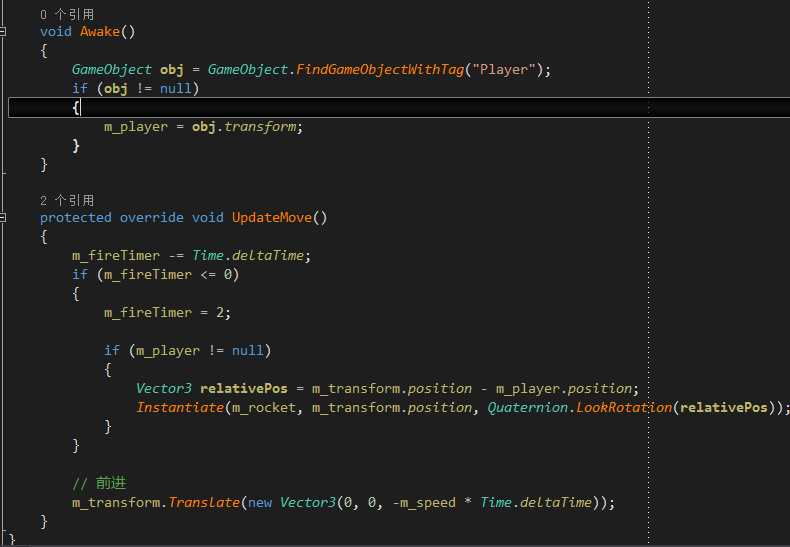This screenshot has height=547, width=790.
Task: Click 'transform' in obj.transform assignment
Action: (260, 126)
